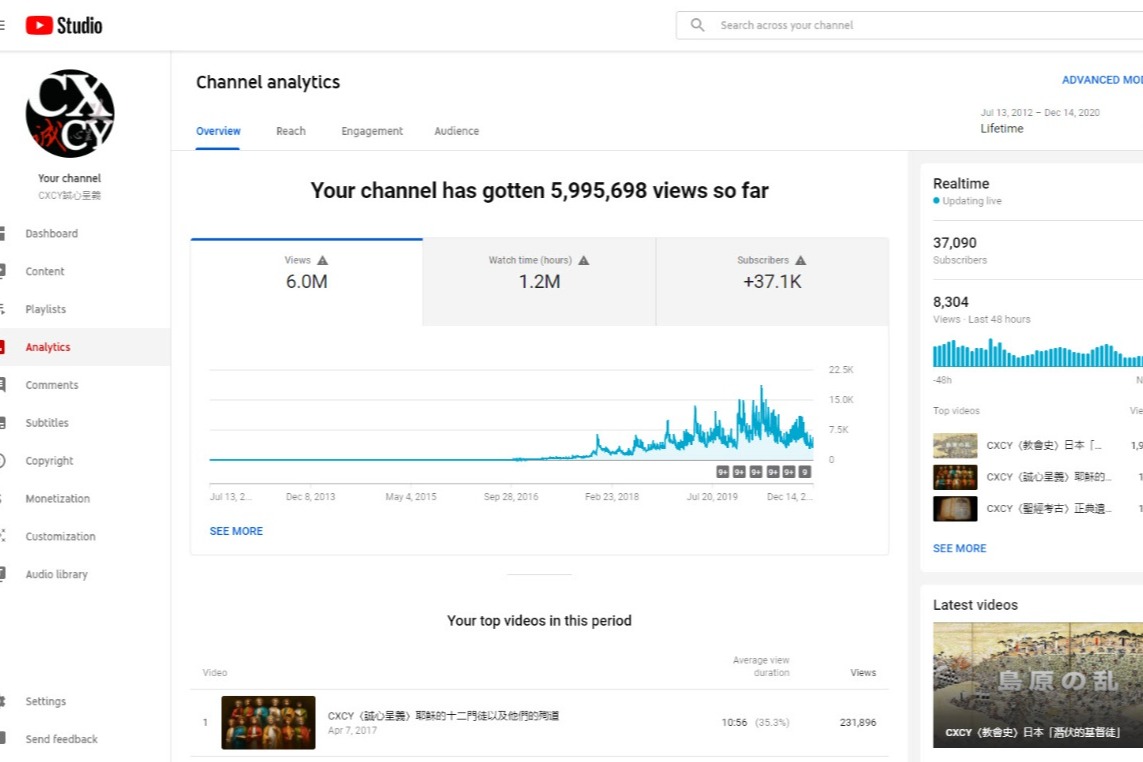
Task: Switch to the Reach tab
Action: pyautogui.click(x=291, y=131)
